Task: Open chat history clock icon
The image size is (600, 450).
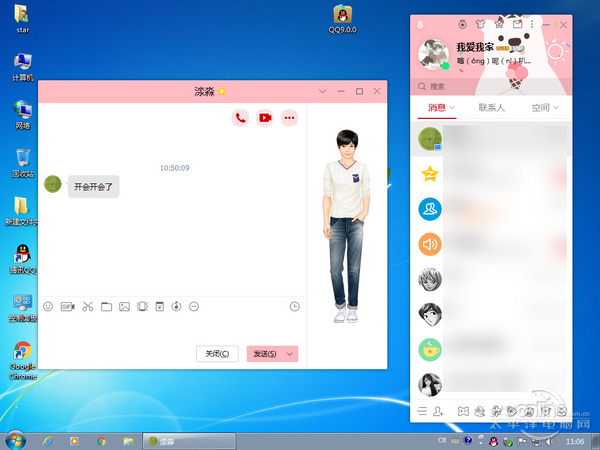Action: 295,307
